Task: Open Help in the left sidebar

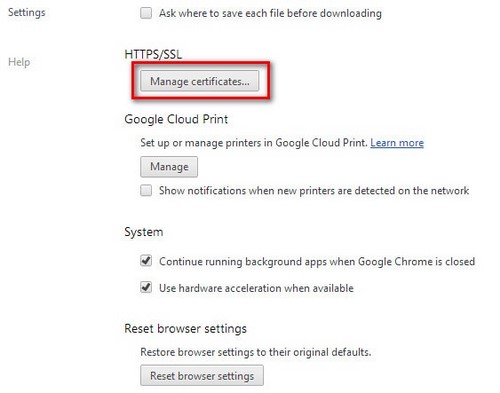Action: coord(19,62)
